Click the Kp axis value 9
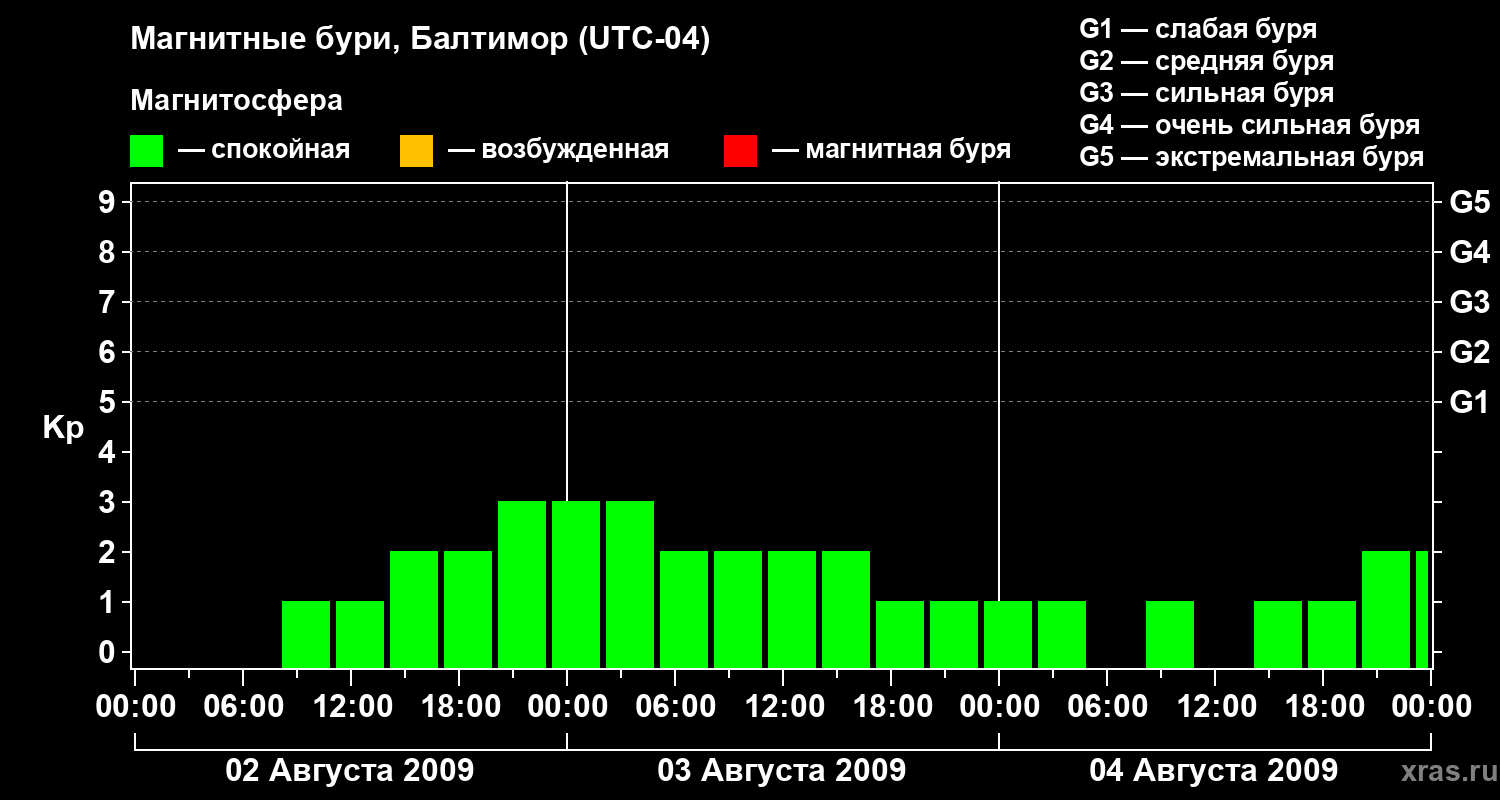The image size is (1500, 800). pos(109,202)
